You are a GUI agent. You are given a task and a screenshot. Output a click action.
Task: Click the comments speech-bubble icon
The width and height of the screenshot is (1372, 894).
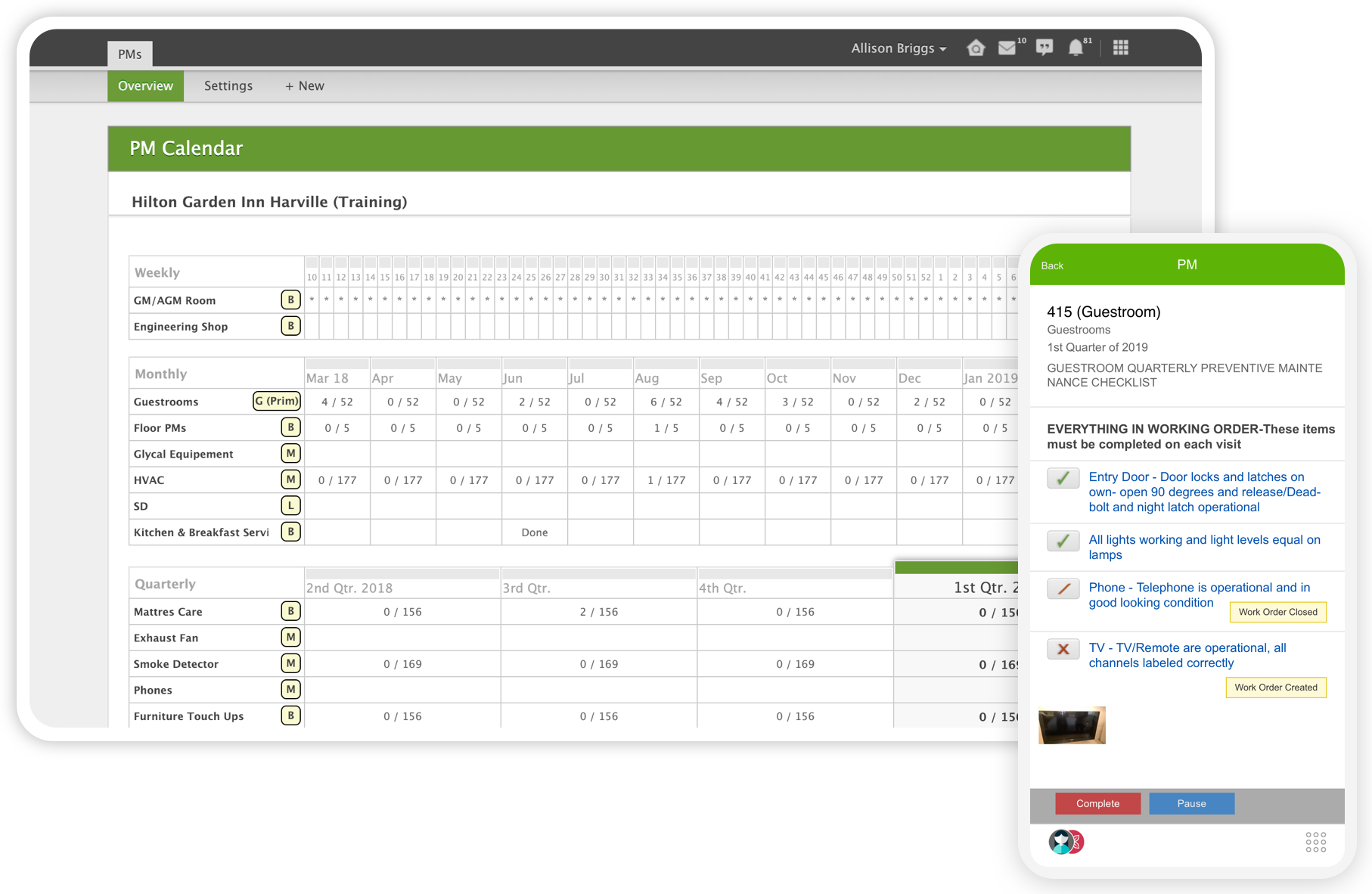point(1045,48)
